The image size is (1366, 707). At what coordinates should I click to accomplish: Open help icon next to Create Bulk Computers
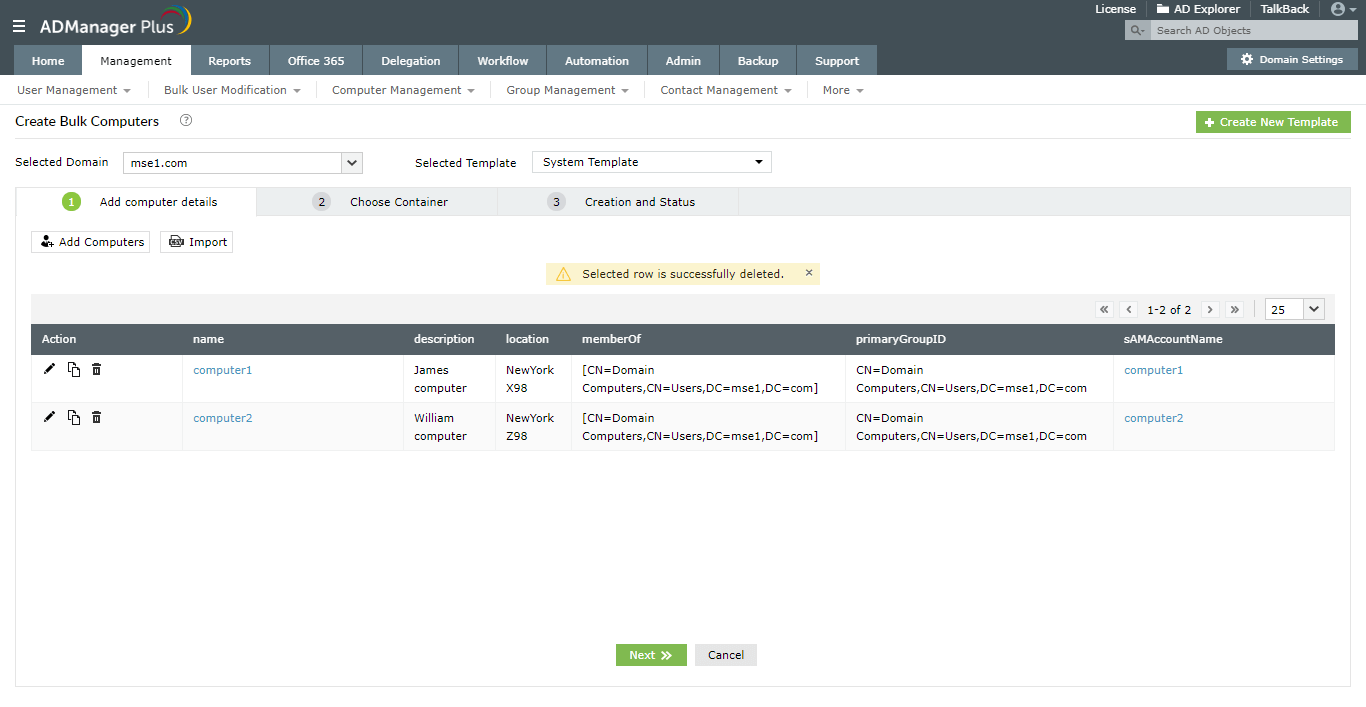pyautogui.click(x=185, y=121)
